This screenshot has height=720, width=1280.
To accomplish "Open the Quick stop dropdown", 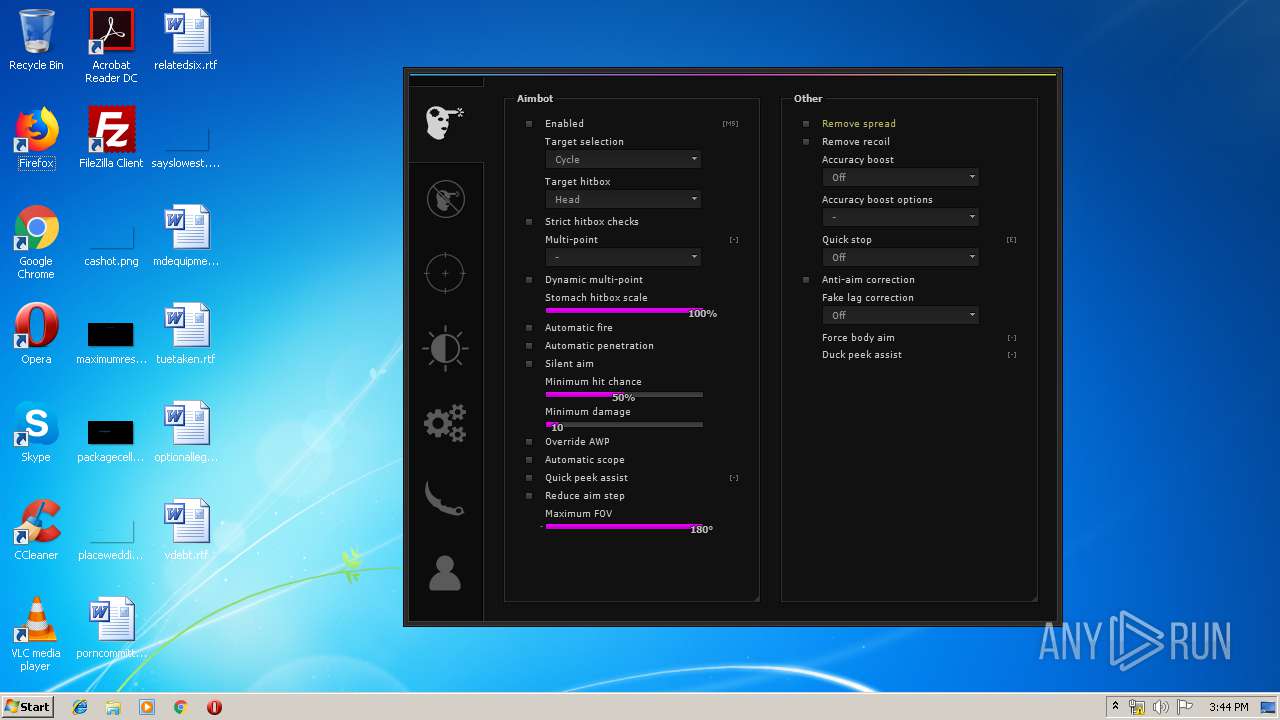I will point(900,257).
